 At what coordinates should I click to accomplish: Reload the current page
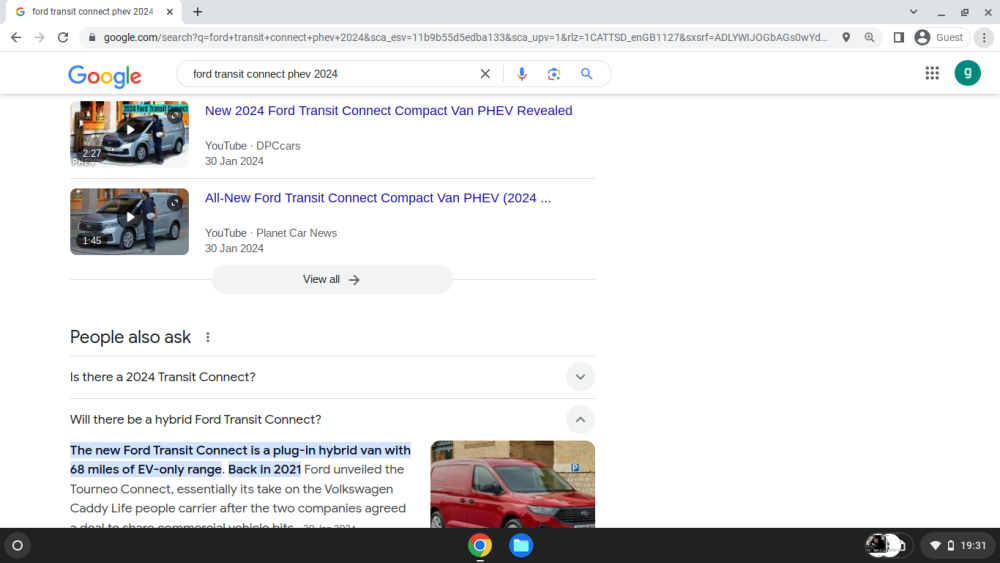[62, 38]
